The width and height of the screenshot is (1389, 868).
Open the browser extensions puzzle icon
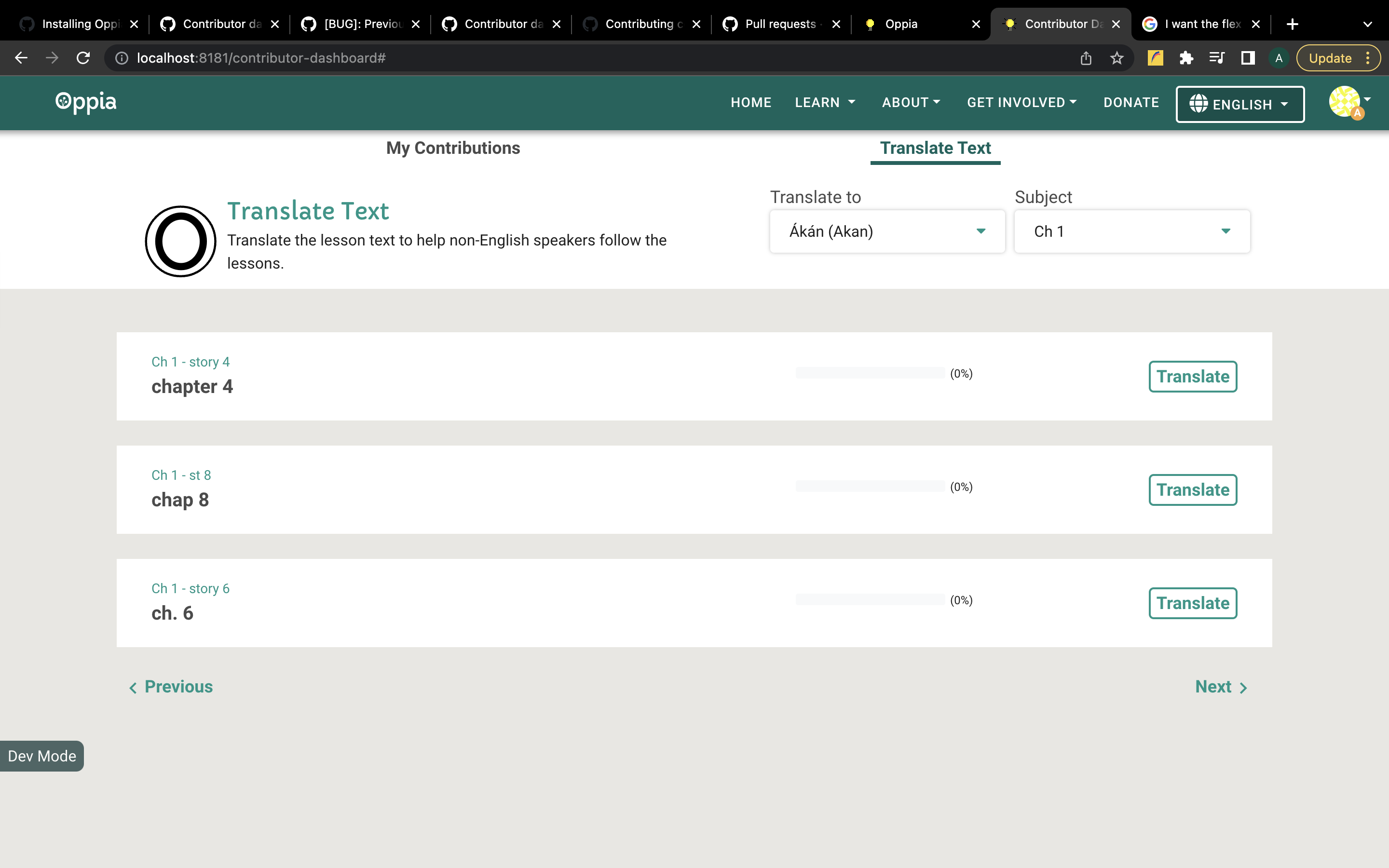[1186, 57]
